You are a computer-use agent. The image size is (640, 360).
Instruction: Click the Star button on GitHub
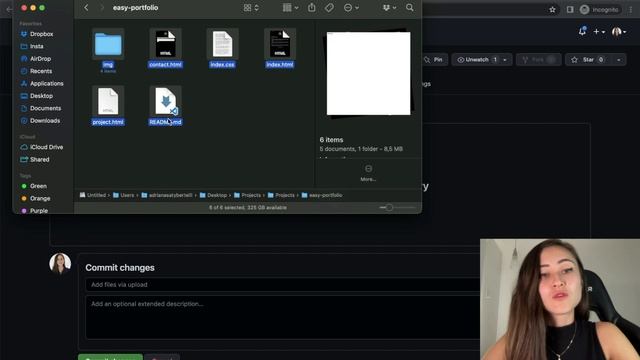pyautogui.click(x=588, y=60)
